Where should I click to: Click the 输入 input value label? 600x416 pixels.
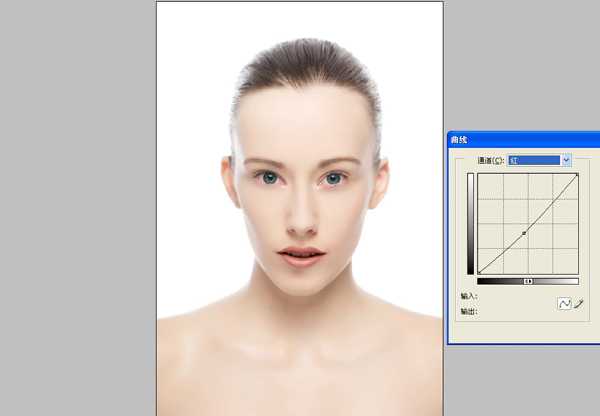tap(469, 296)
